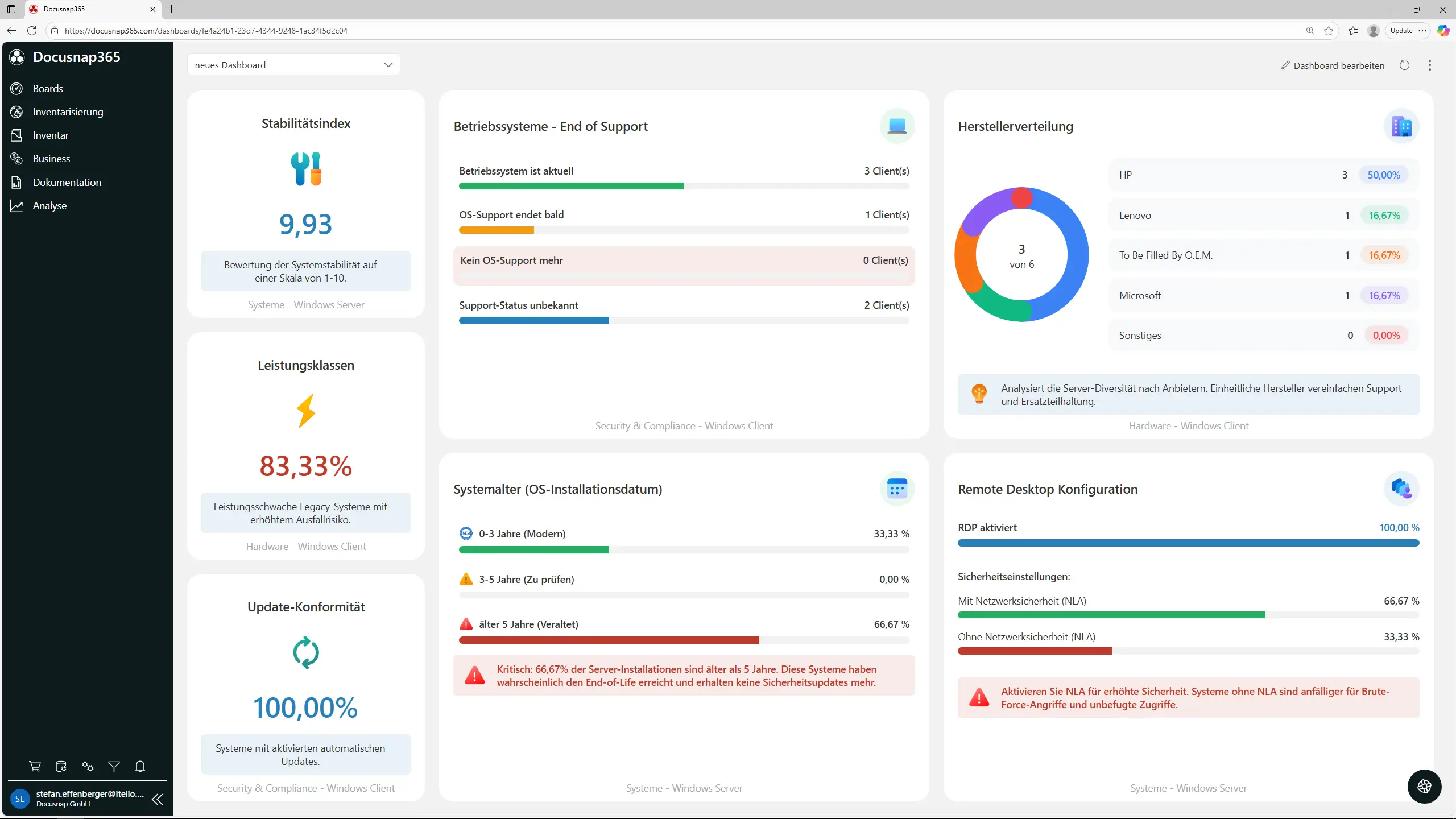This screenshot has height=819, width=1456.
Task: Click Dashboard bearbeiten button
Action: pyautogui.click(x=1333, y=65)
